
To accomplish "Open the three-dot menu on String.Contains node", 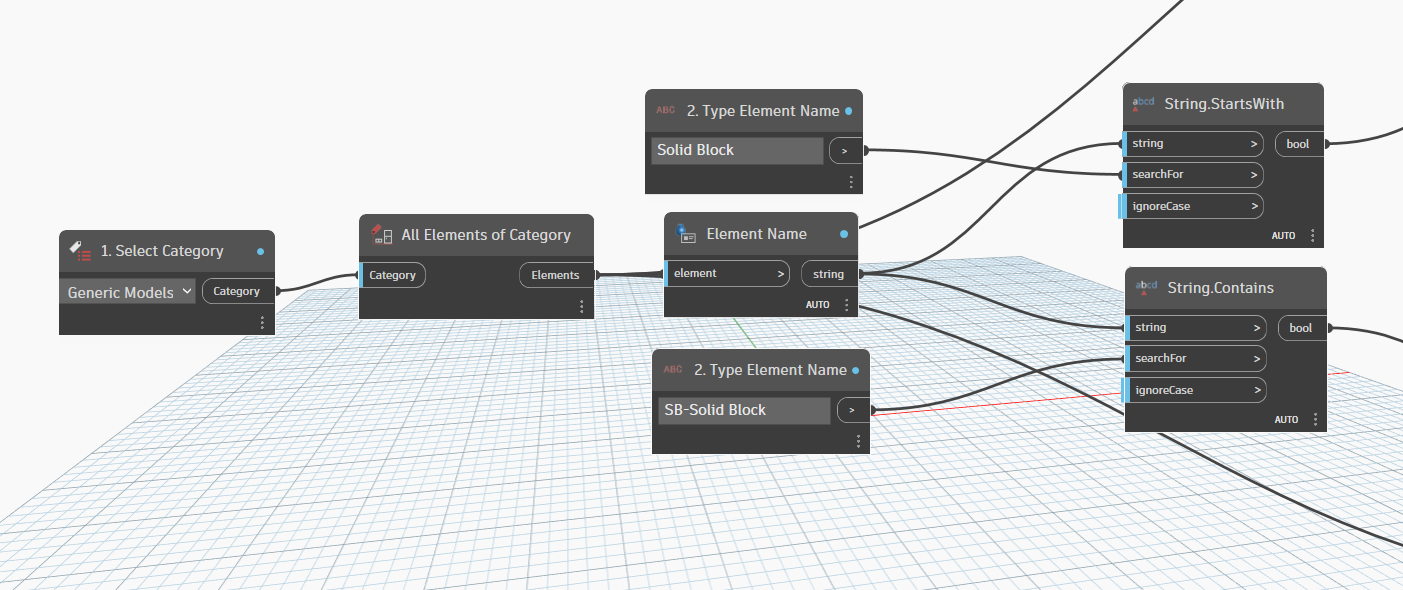I will click(1314, 419).
